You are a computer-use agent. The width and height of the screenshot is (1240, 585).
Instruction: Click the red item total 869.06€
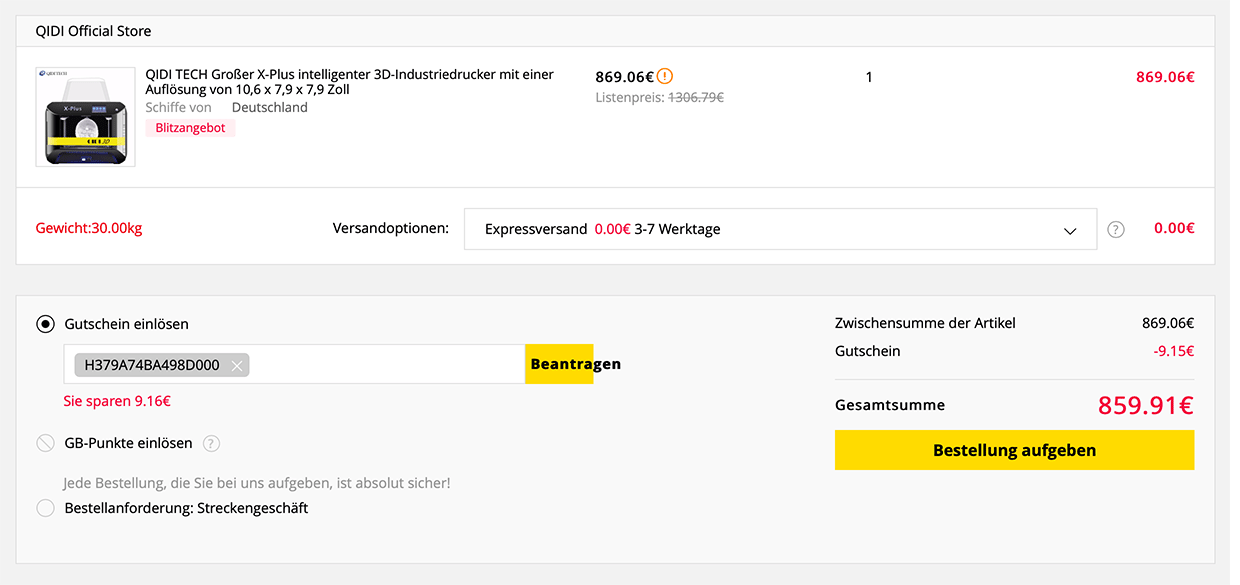coord(1165,77)
